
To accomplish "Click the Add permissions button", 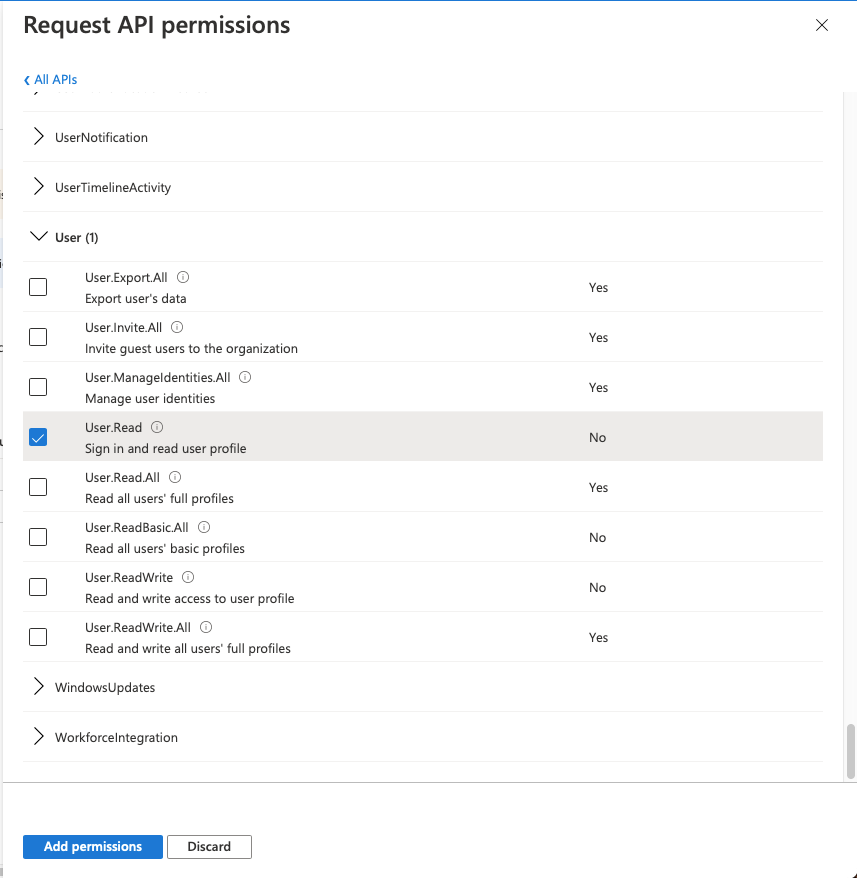I will click(92, 846).
